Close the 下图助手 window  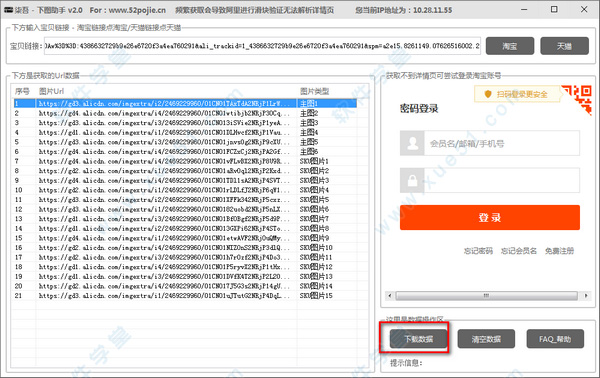(584, 10)
